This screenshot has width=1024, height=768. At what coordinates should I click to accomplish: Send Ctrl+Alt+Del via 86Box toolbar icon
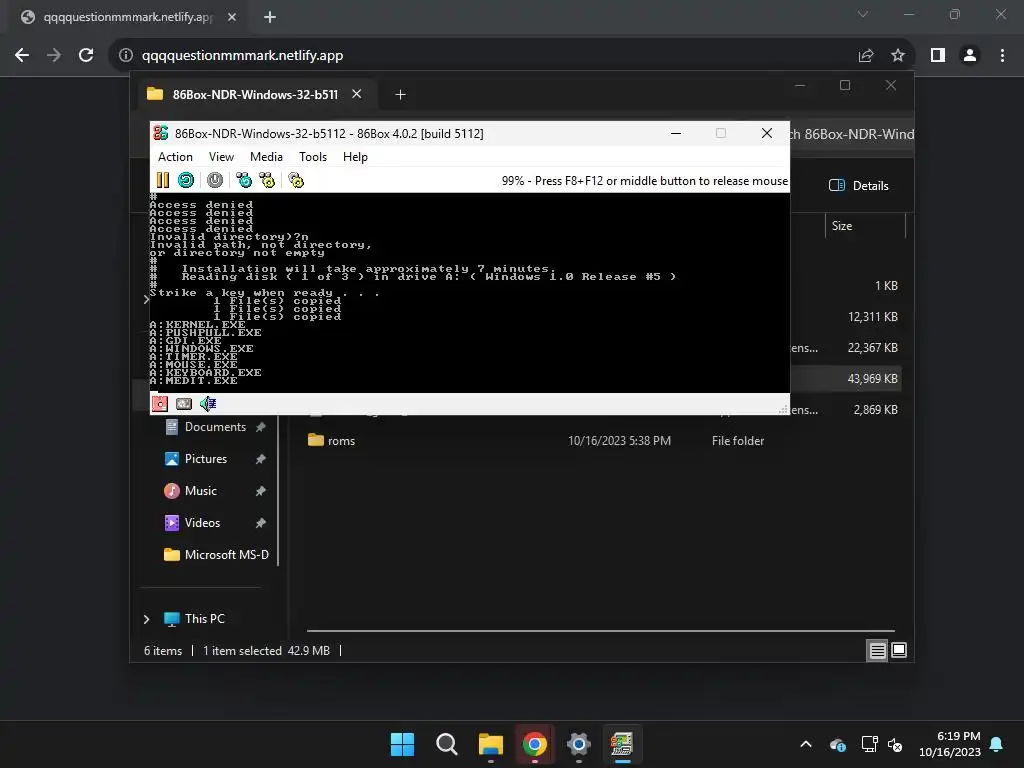point(244,180)
